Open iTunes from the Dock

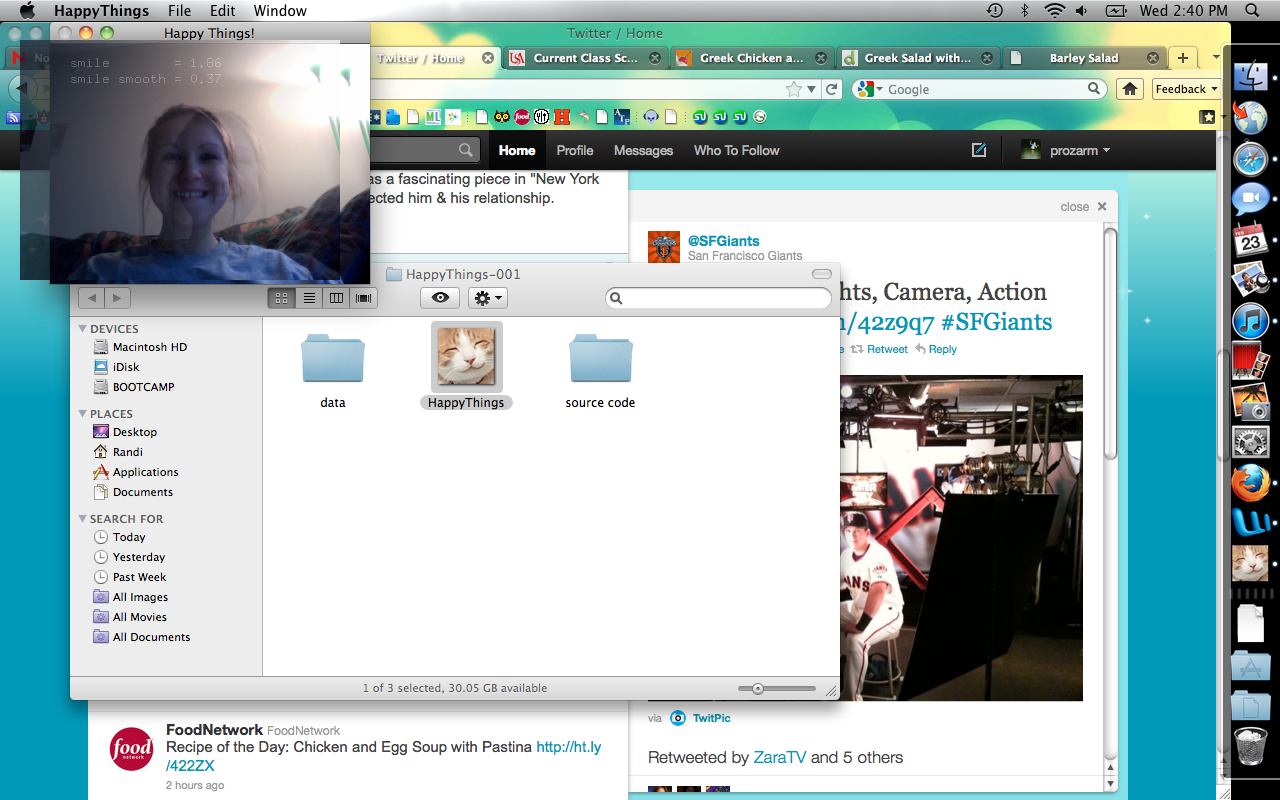[1250, 321]
